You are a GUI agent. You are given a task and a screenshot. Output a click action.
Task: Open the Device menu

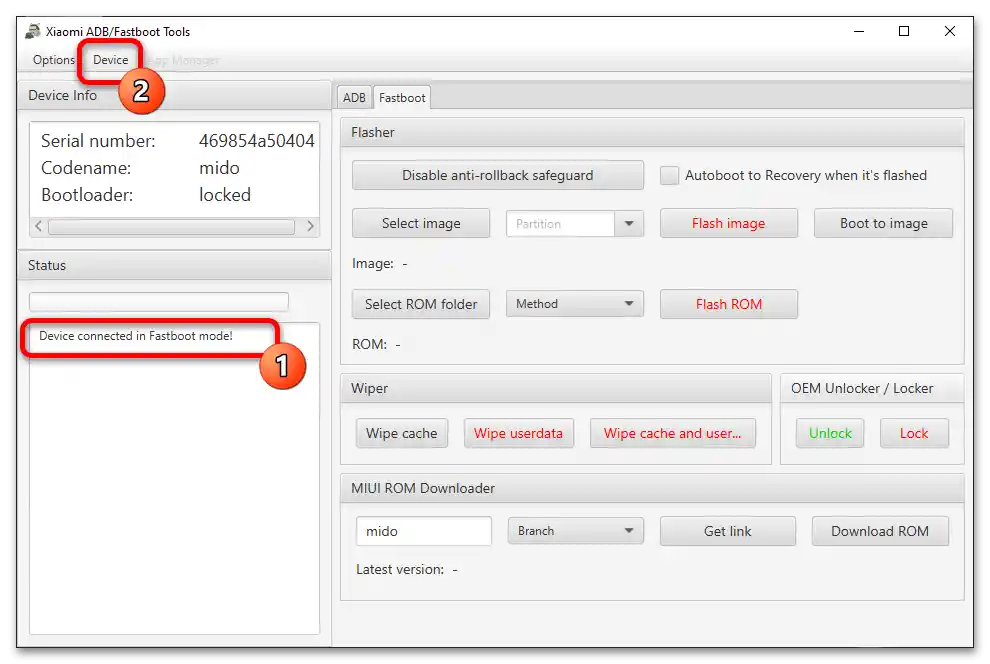110,60
